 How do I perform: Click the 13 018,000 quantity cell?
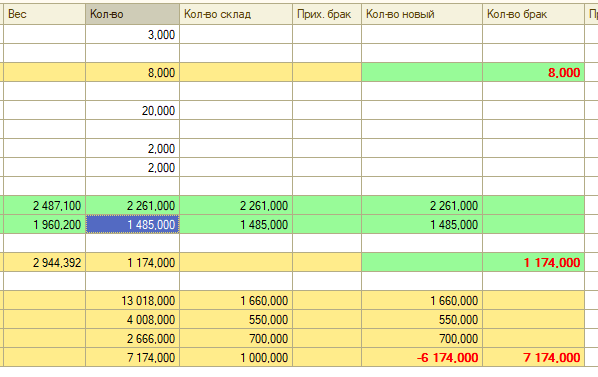point(132,301)
